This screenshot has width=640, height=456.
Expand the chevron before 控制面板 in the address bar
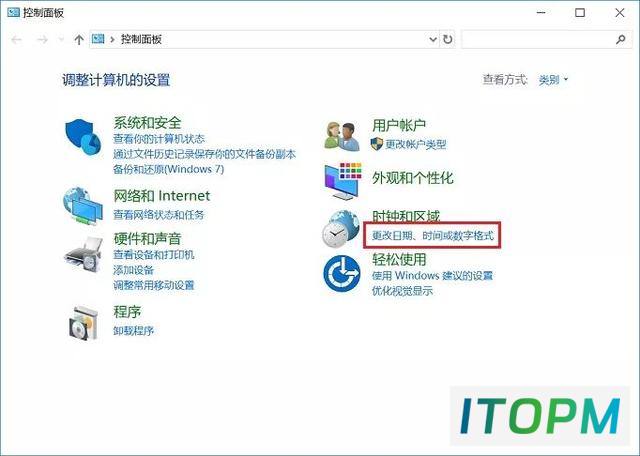(112, 40)
